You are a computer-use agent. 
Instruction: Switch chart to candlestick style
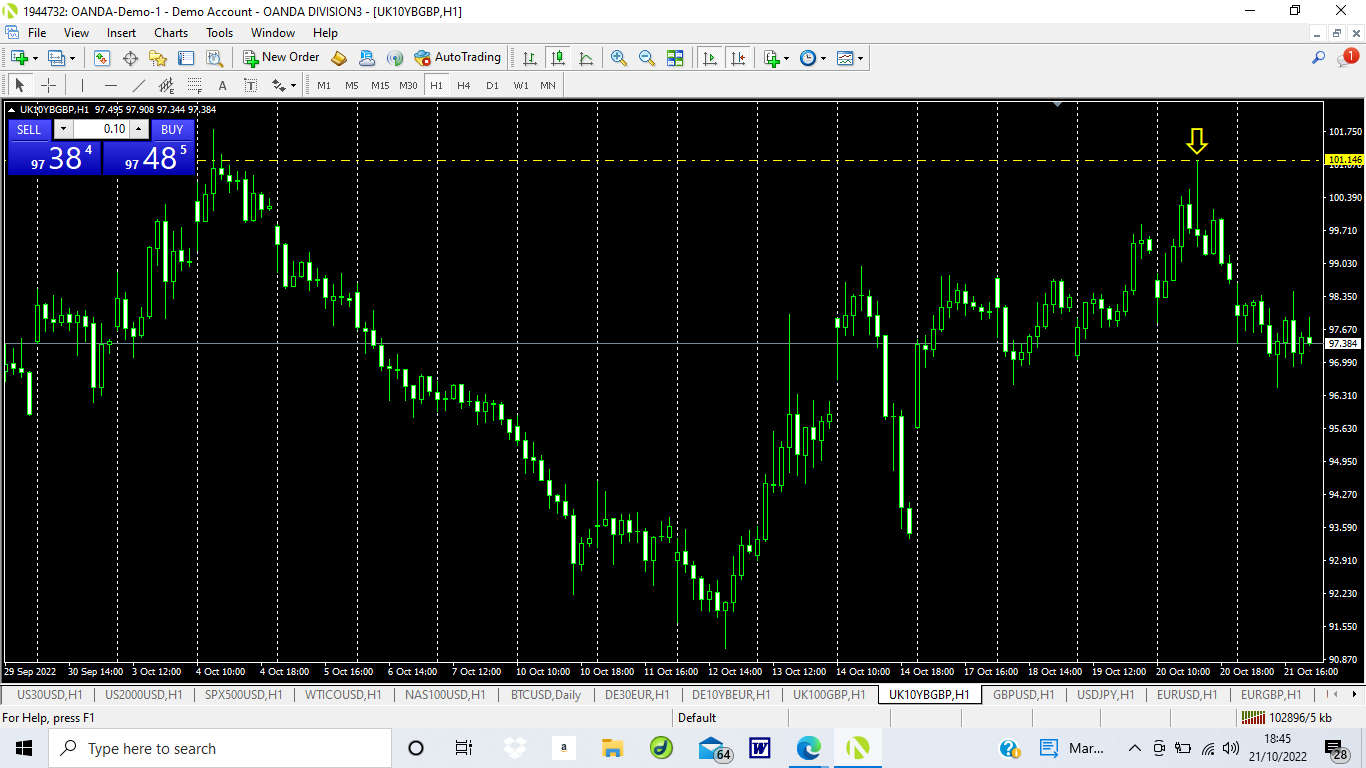[x=558, y=57]
